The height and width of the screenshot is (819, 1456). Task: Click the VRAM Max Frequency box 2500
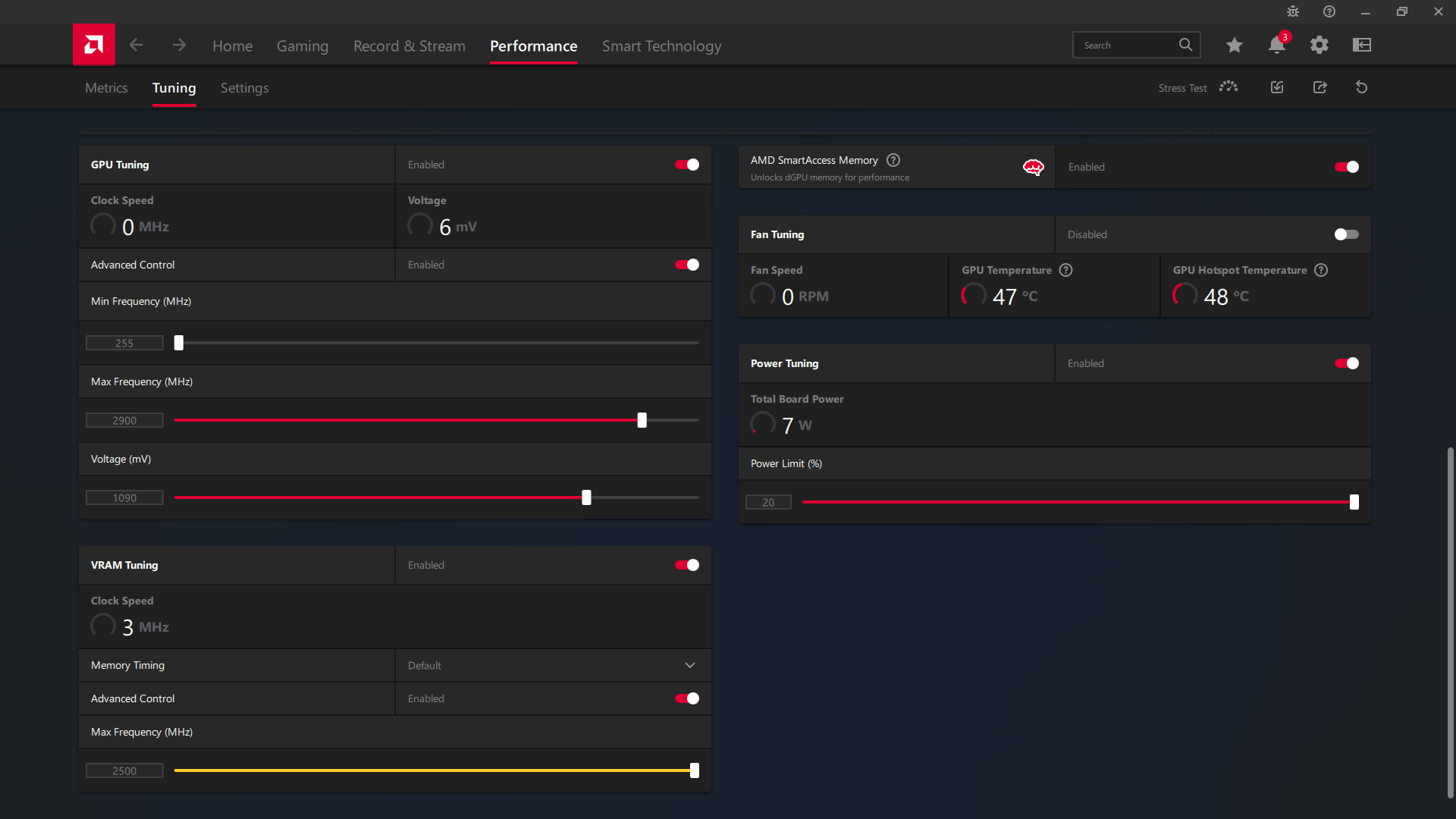pos(124,770)
